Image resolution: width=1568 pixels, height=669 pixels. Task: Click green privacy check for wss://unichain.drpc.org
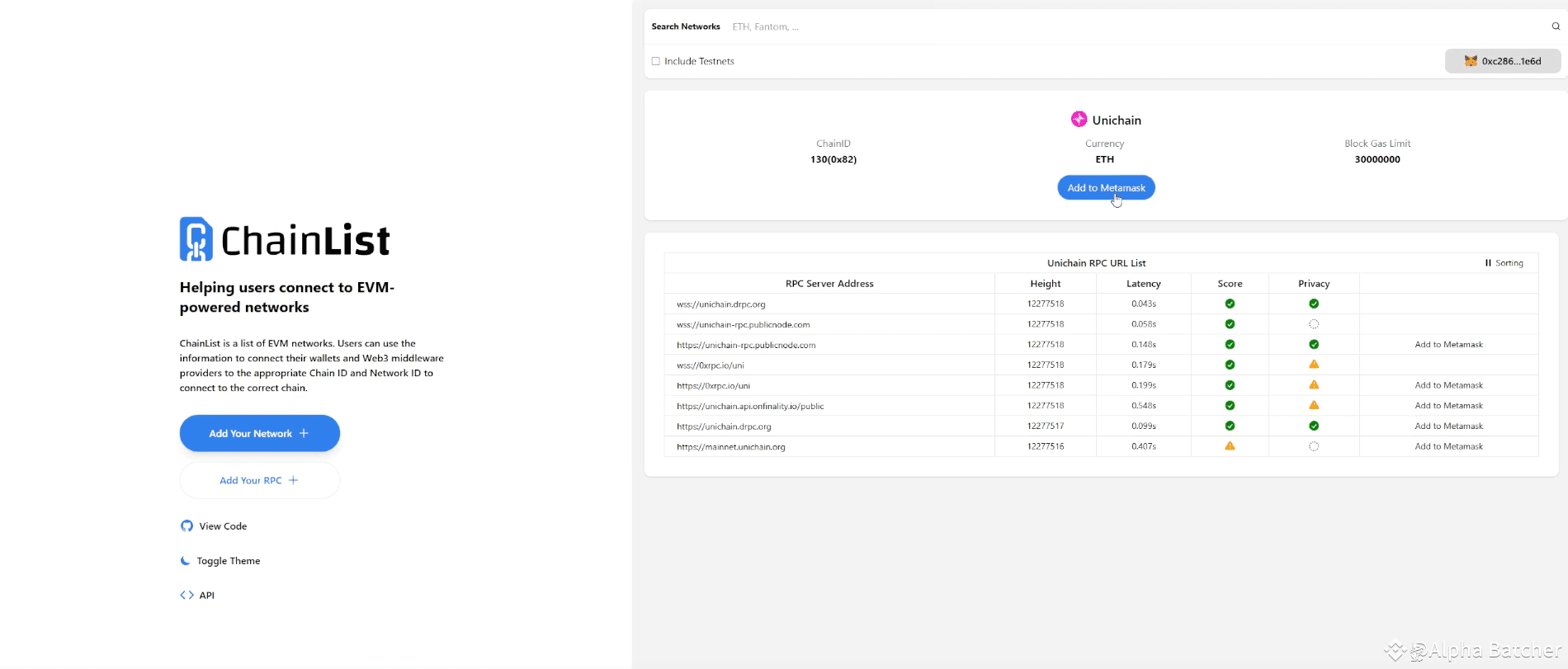pyautogui.click(x=1314, y=304)
